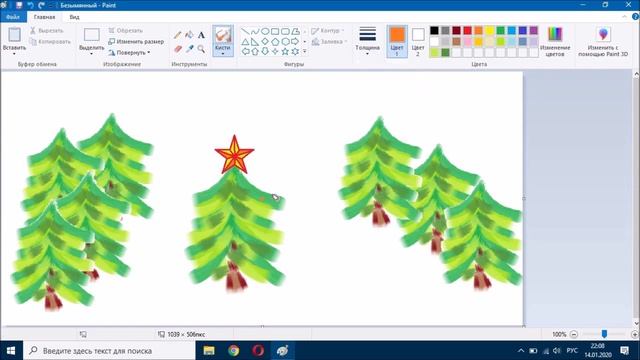Screen dimensions: 640x360
Task: Pick the black color swatch
Action: (x=434, y=31)
